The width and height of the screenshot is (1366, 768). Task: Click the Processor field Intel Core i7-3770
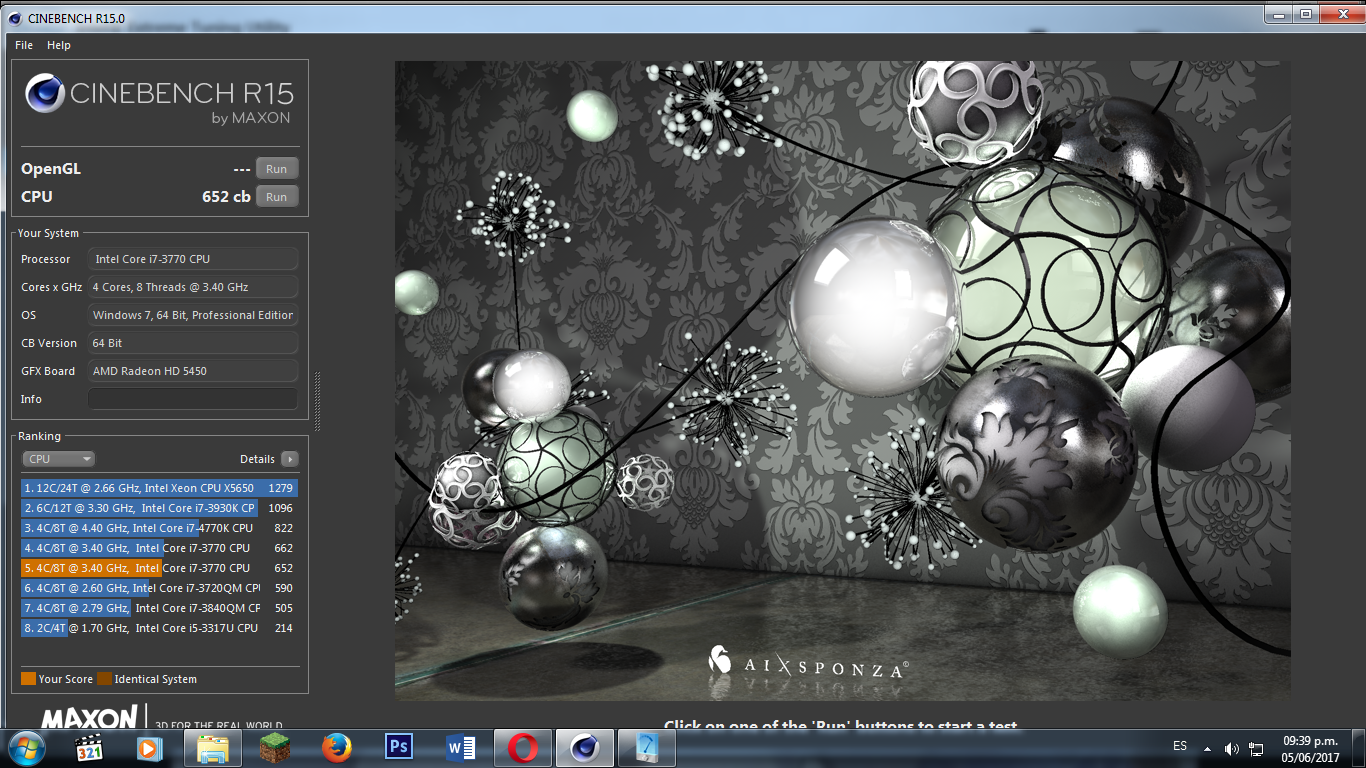click(x=193, y=259)
